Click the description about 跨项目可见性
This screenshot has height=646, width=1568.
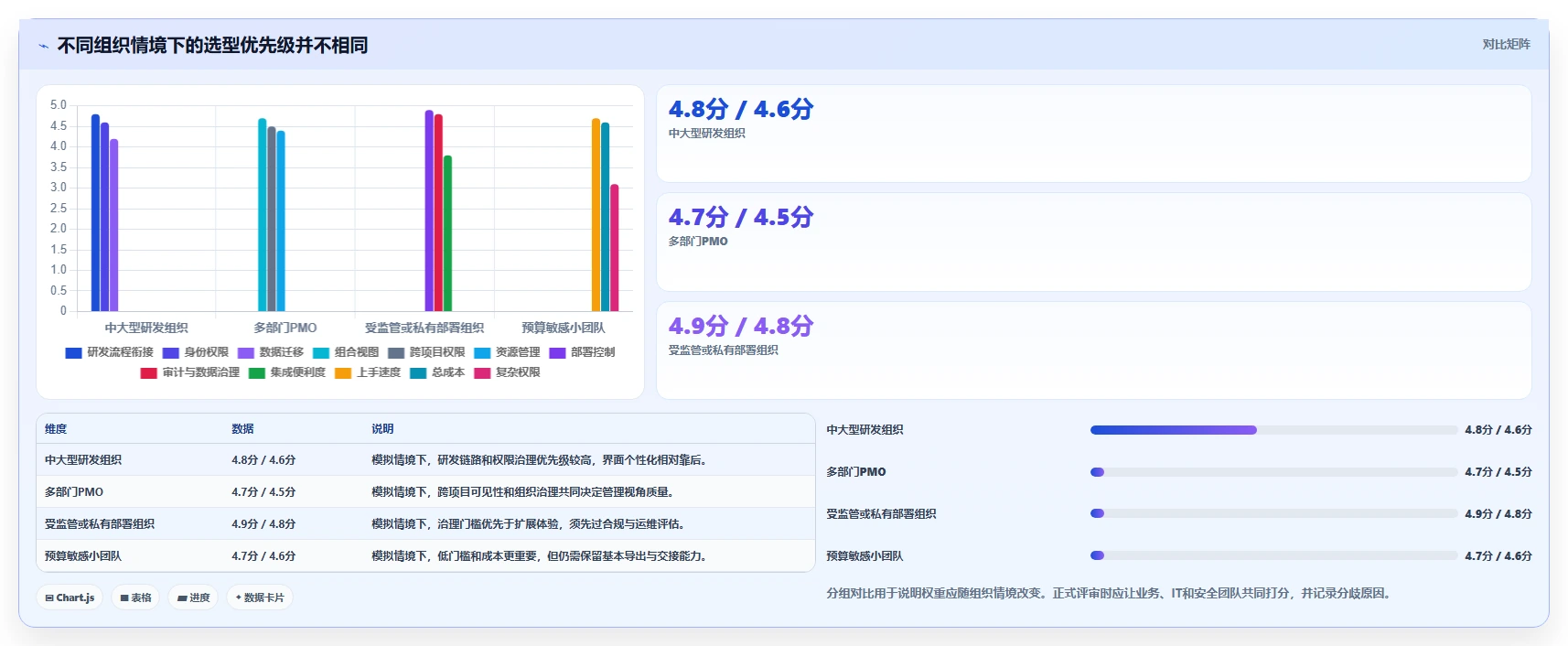(x=524, y=492)
